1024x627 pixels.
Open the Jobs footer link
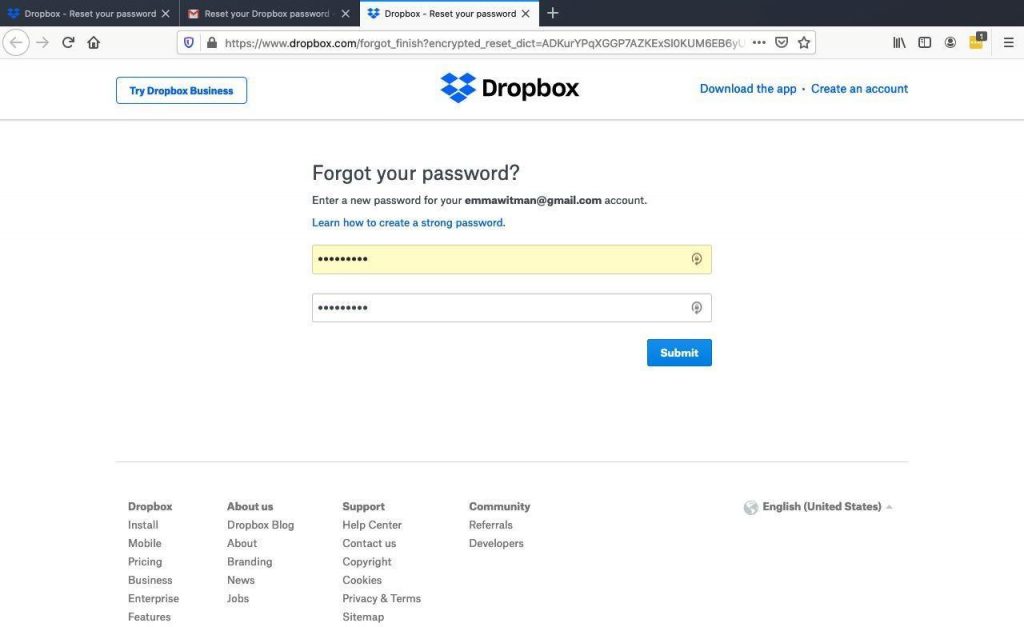point(238,598)
